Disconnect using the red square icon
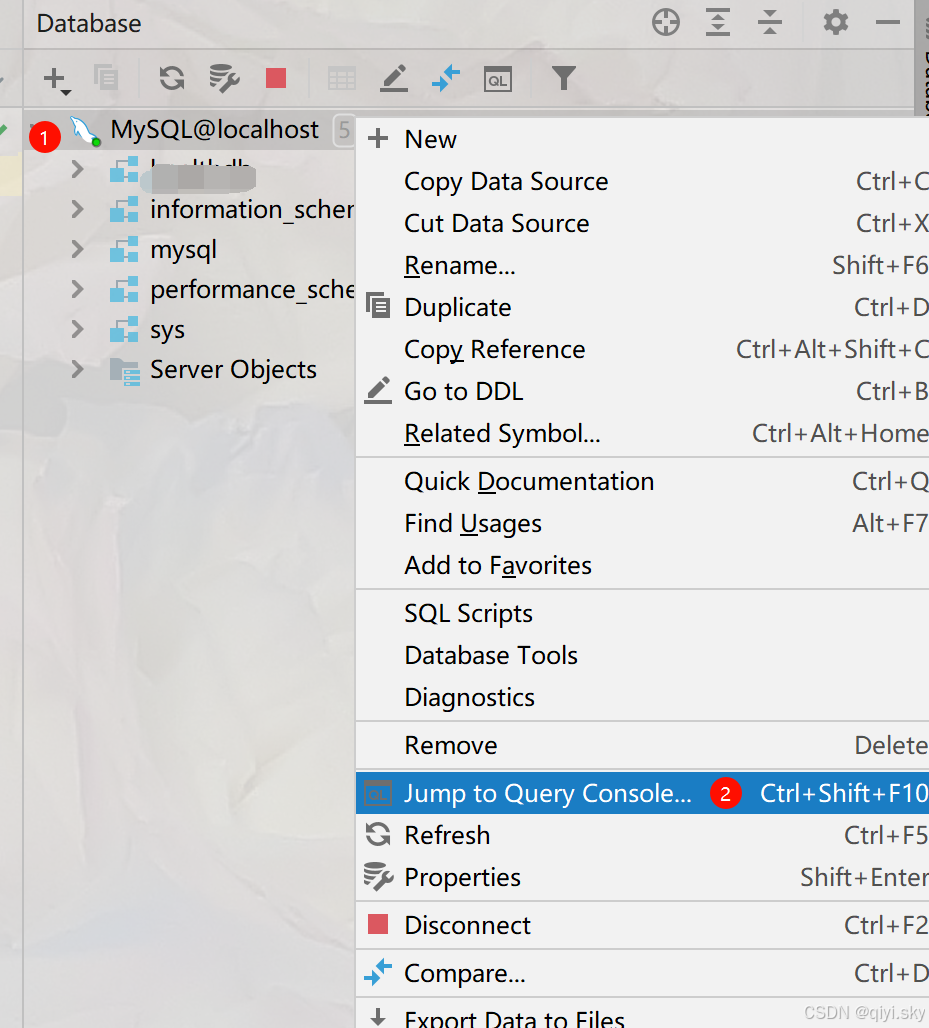The height and width of the screenshot is (1028, 929). click(276, 78)
